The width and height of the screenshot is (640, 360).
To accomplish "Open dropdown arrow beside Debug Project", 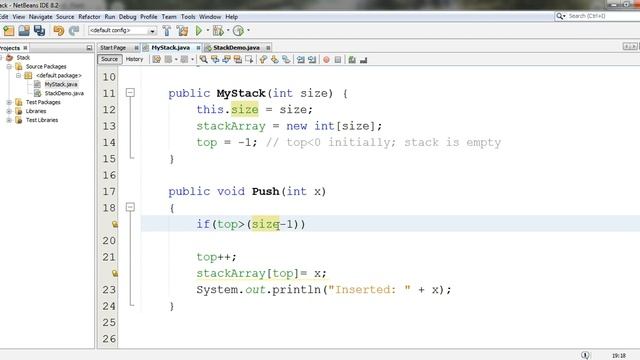I will (x=228, y=31).
